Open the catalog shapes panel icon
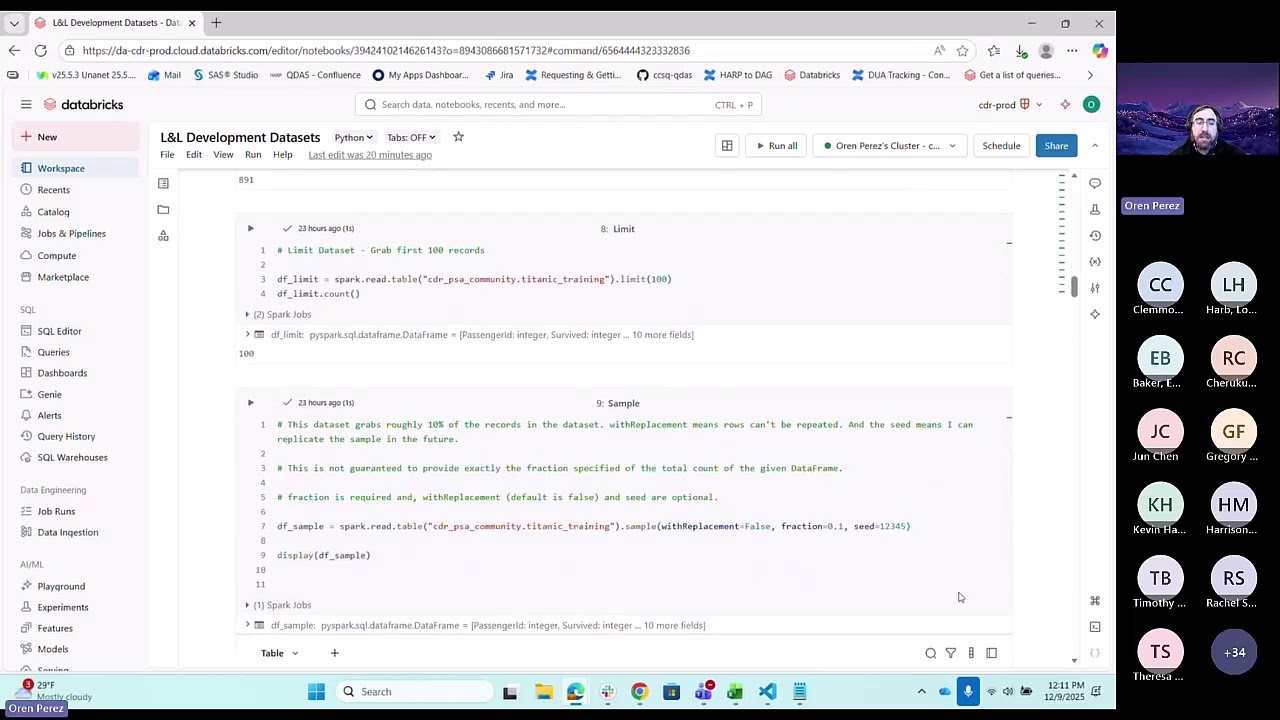Viewport: 1280px width, 720px height. point(163,235)
